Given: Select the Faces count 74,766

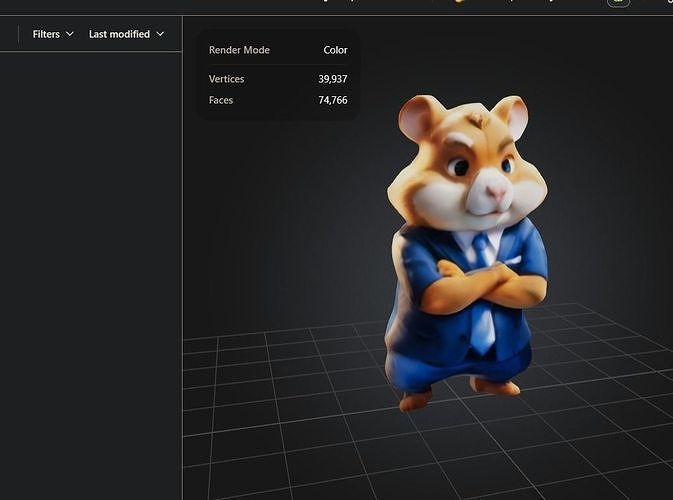Looking at the screenshot, I should pyautogui.click(x=333, y=100).
